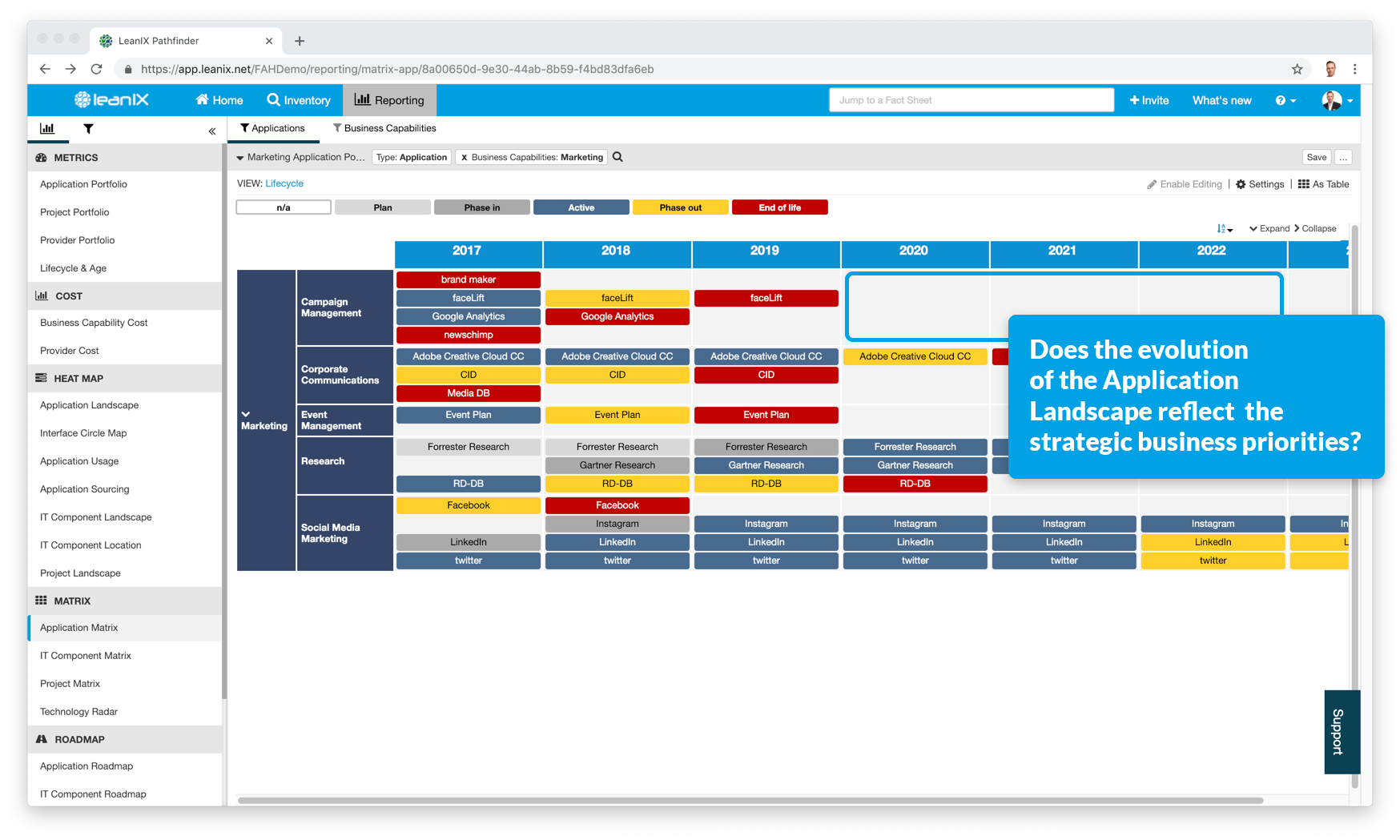Open the filter panel icon in sidebar
Image resolution: width=1400 pixels, height=840 pixels.
point(88,129)
